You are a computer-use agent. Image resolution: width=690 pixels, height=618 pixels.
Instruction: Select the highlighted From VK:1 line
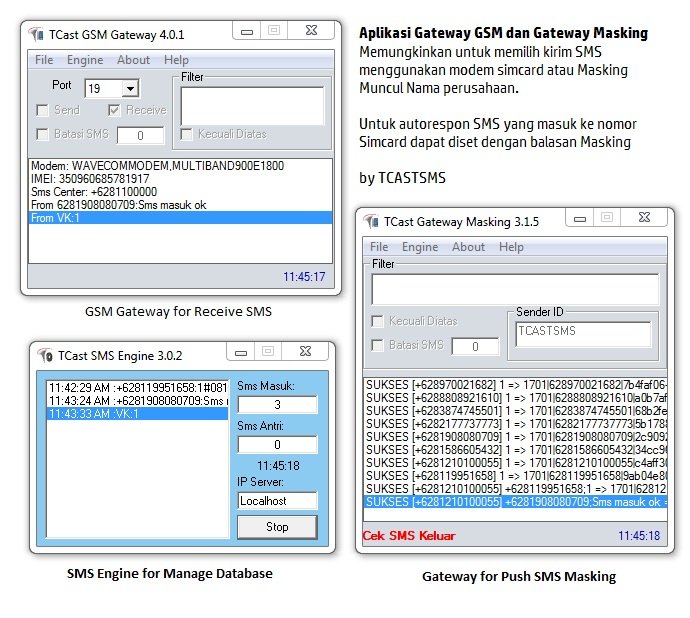(x=180, y=218)
